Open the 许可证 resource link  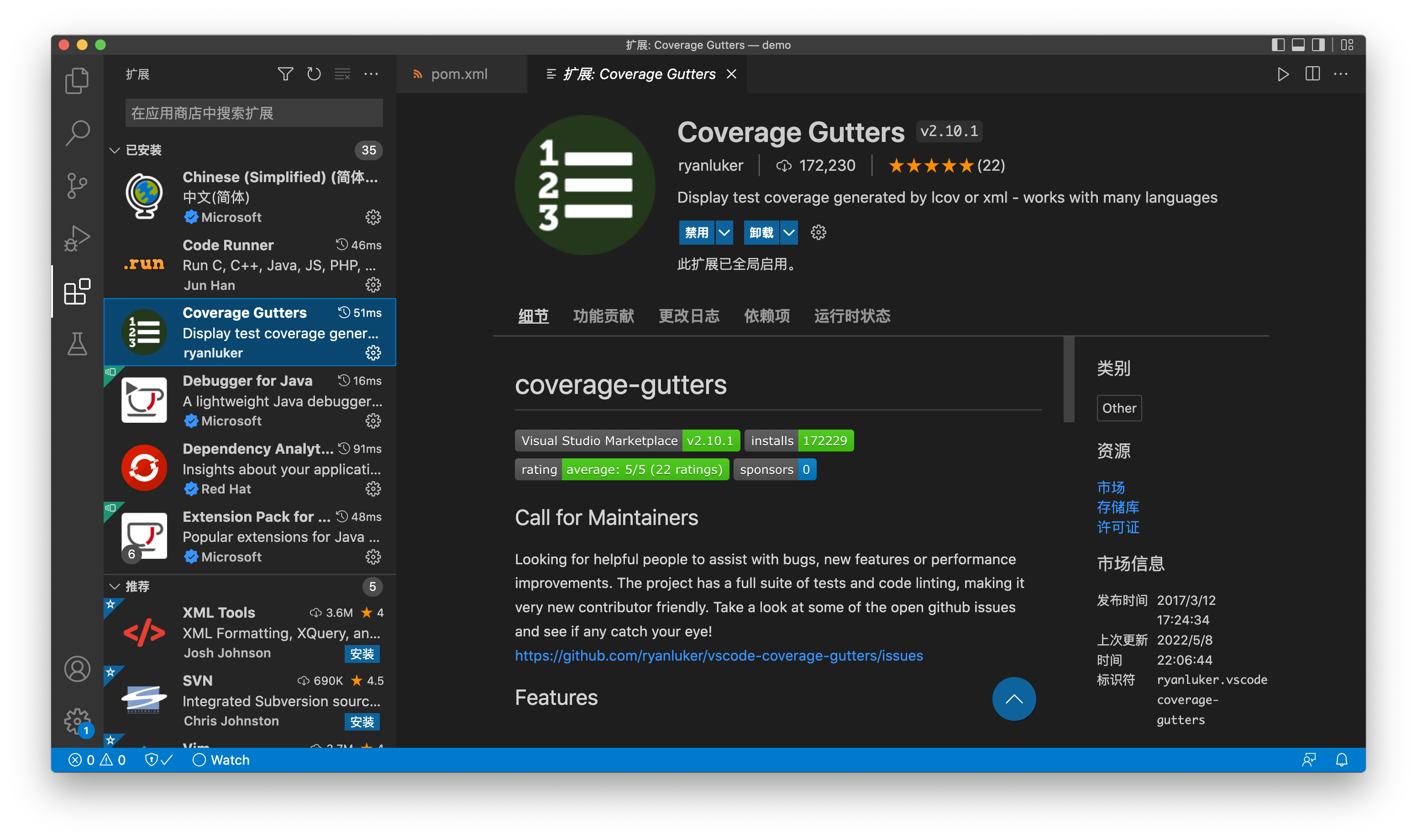point(1118,528)
